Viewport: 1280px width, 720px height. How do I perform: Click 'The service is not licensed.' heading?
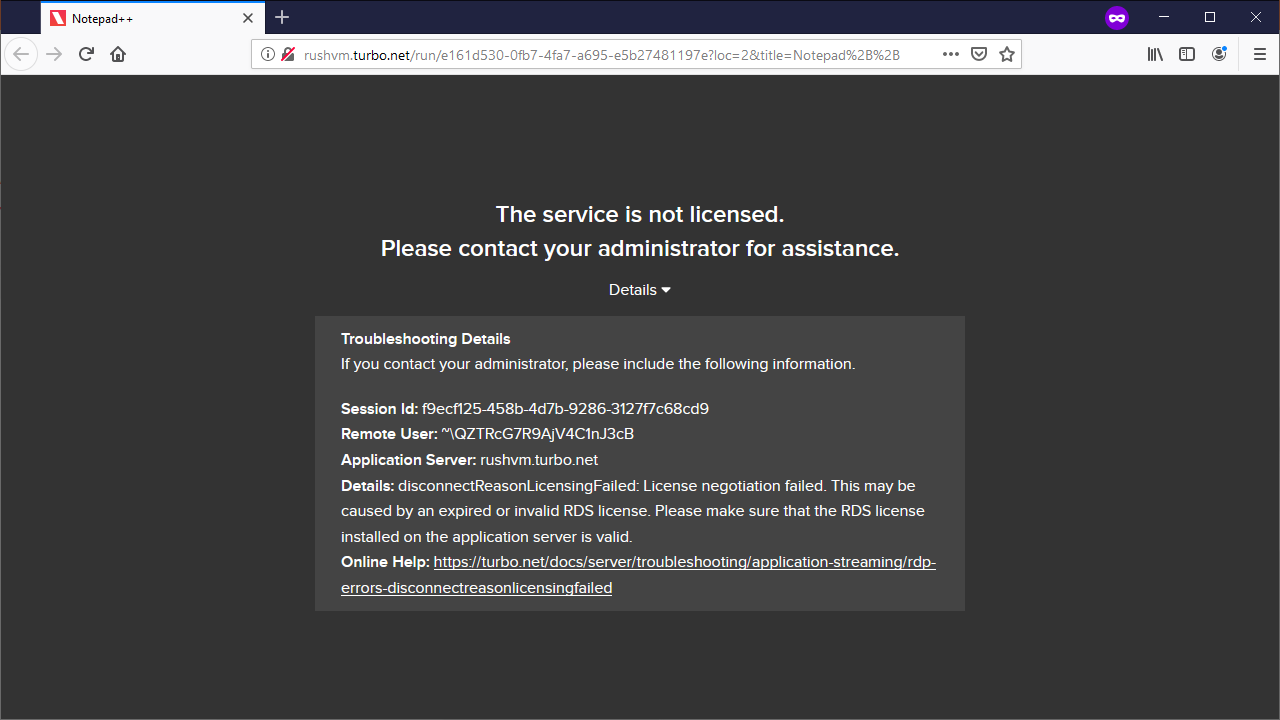coord(640,214)
